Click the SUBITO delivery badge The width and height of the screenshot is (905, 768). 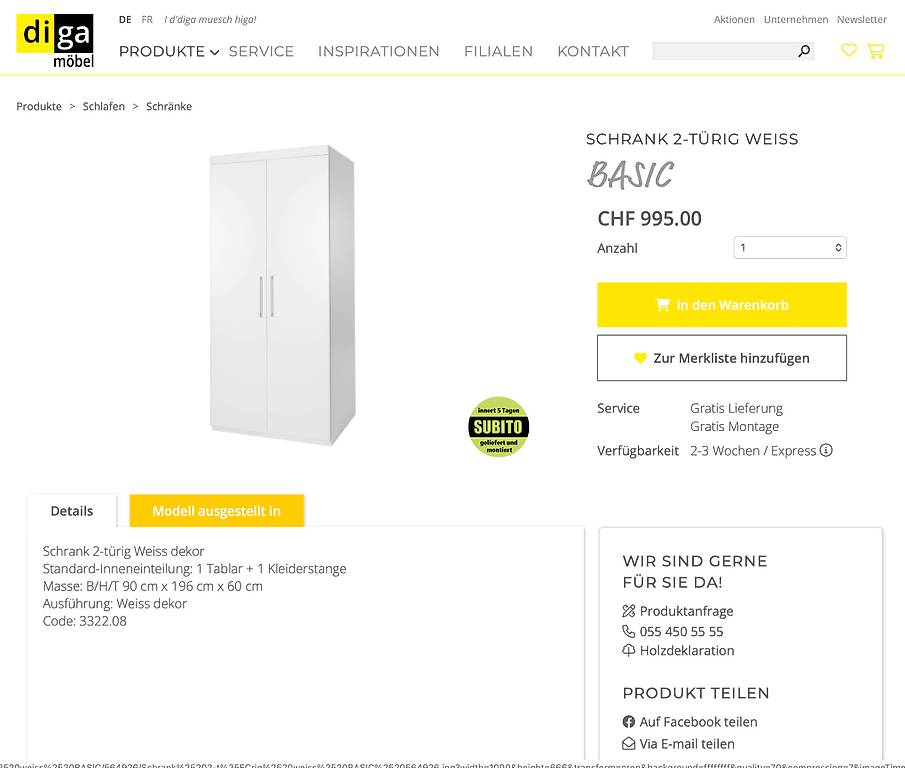pos(498,427)
